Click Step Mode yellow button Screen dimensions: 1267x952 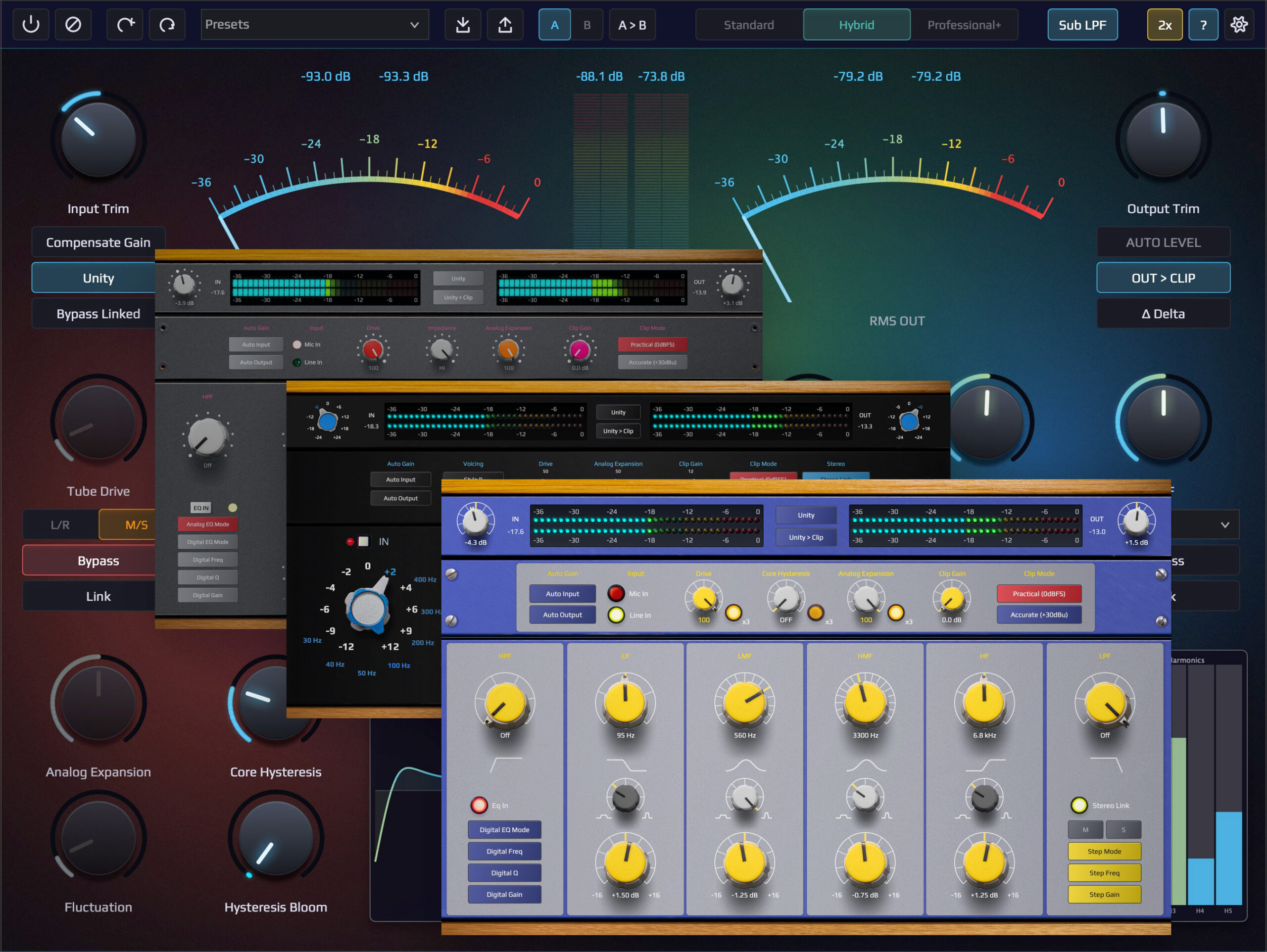pos(1104,851)
